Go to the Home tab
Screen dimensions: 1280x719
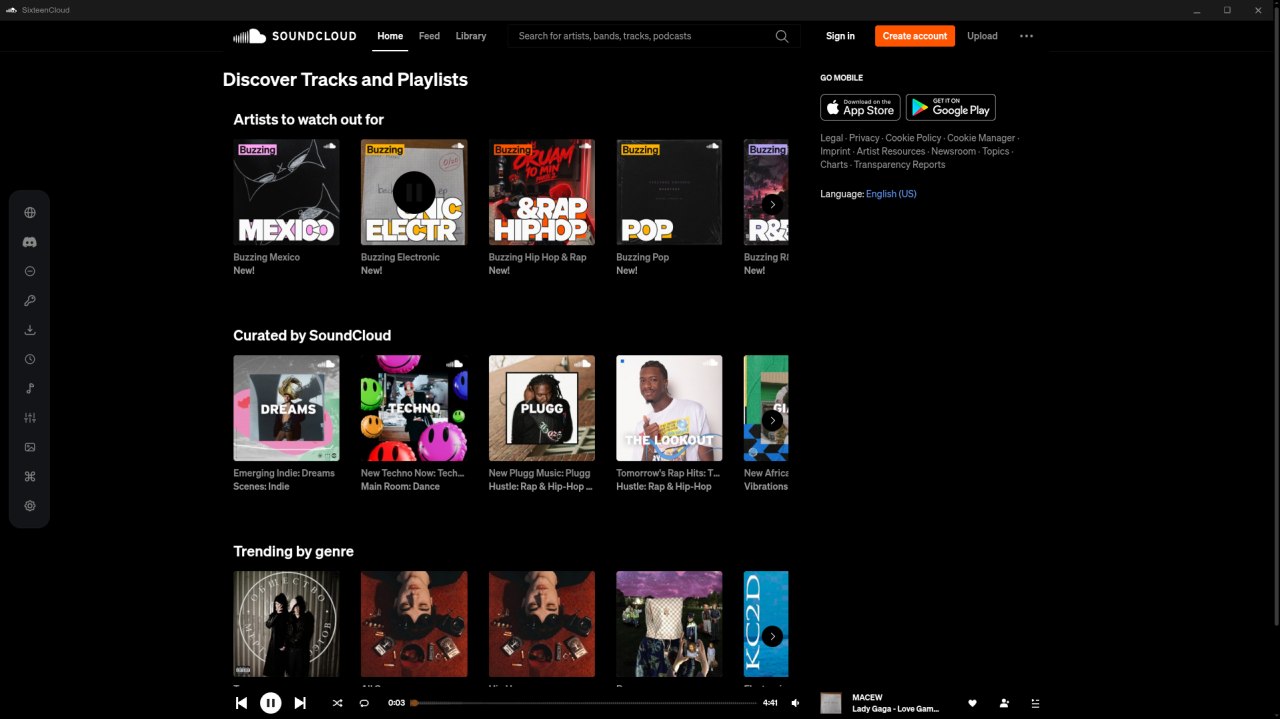click(x=390, y=36)
